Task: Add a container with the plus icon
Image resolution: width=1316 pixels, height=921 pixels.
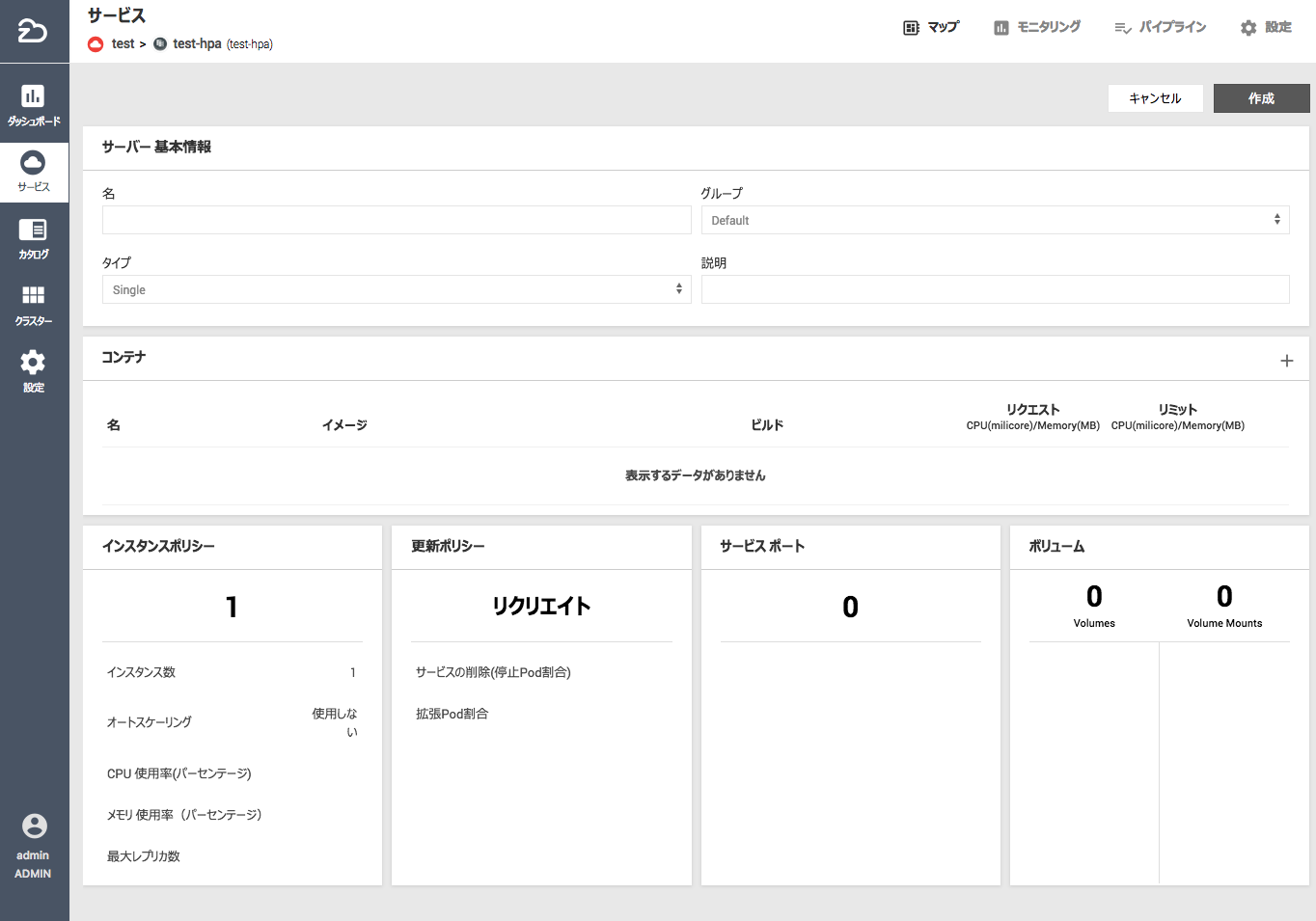Action: (1286, 361)
